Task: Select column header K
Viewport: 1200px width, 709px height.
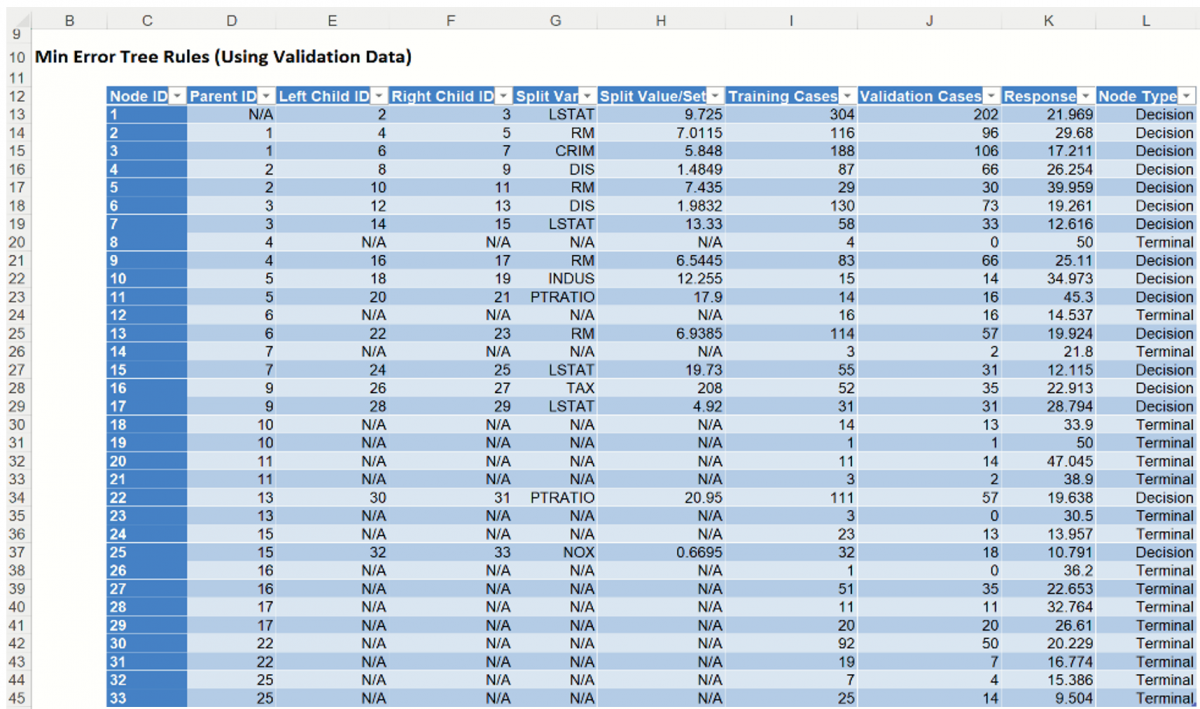Action: point(1047,20)
